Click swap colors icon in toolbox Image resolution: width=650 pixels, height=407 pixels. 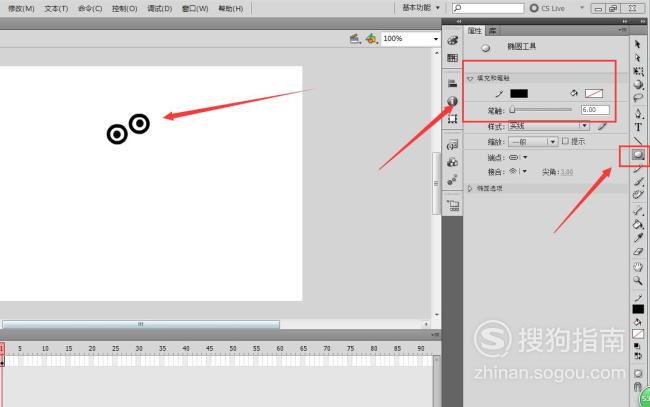(x=638, y=356)
